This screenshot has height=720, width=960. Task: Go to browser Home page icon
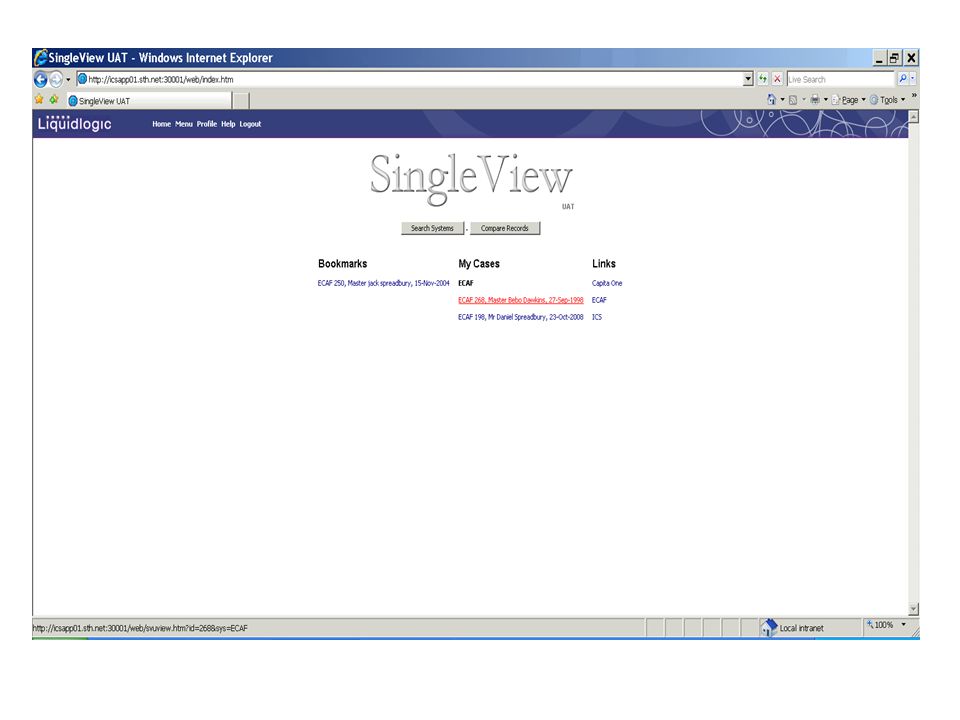(771, 99)
